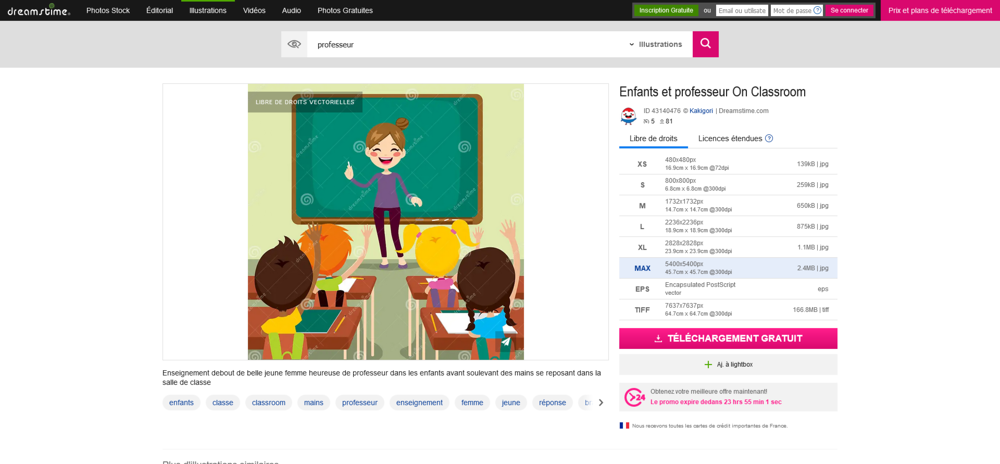The image size is (1000, 464).
Task: Switch to Licences étendues tab
Action: pyautogui.click(x=730, y=138)
